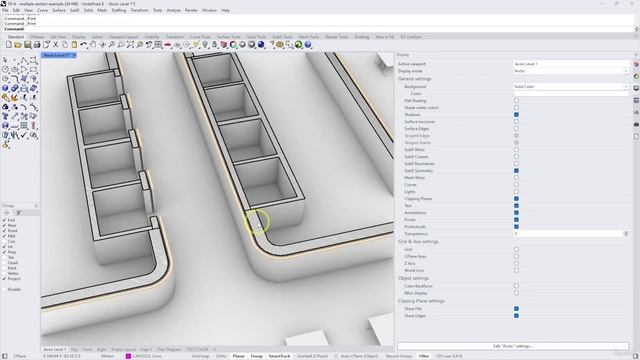The image size is (640, 360).
Task: Select the pointer tool in left sidebar
Action: click(x=5, y=60)
